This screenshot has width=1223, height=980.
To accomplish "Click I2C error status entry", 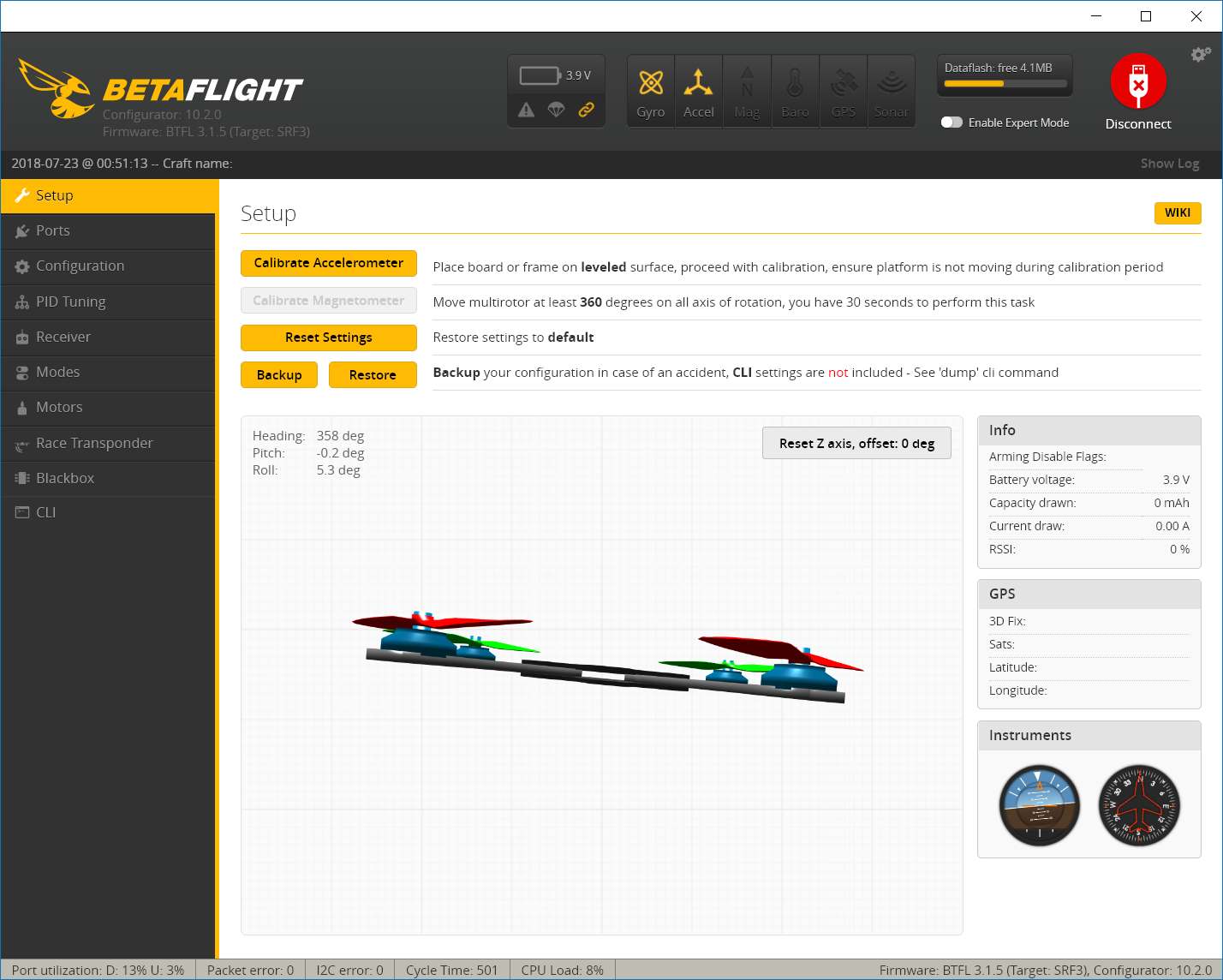I will 349,970.
